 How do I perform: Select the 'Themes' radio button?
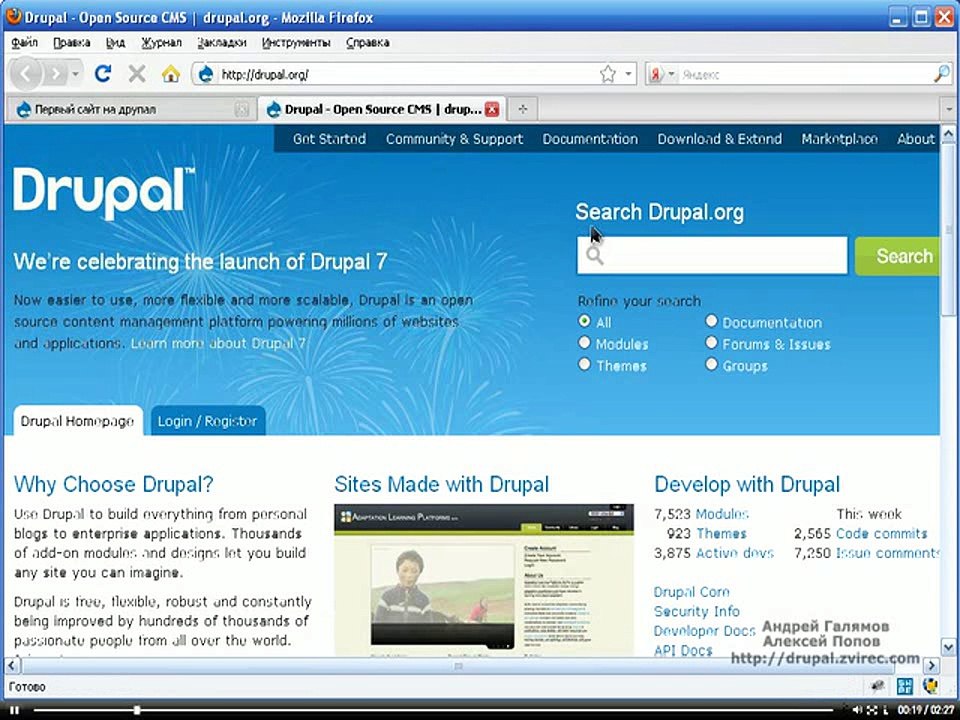[584, 364]
